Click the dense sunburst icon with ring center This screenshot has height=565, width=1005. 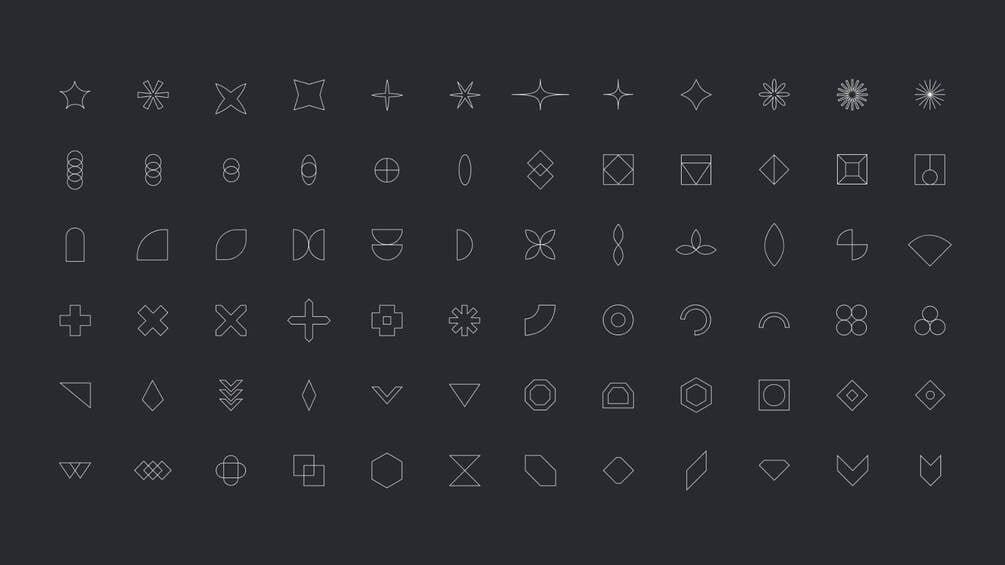point(852,95)
